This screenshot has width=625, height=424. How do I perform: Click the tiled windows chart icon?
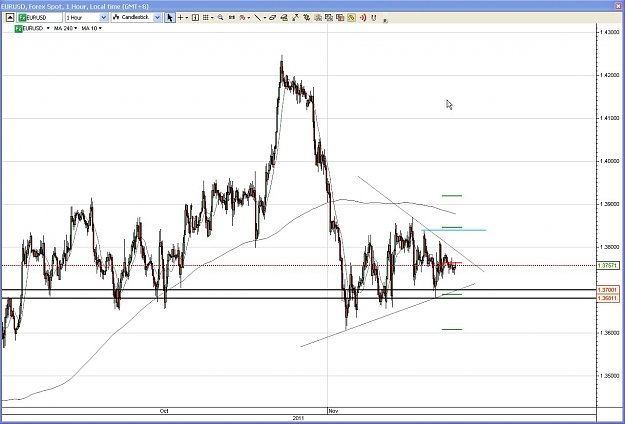(x=329, y=18)
